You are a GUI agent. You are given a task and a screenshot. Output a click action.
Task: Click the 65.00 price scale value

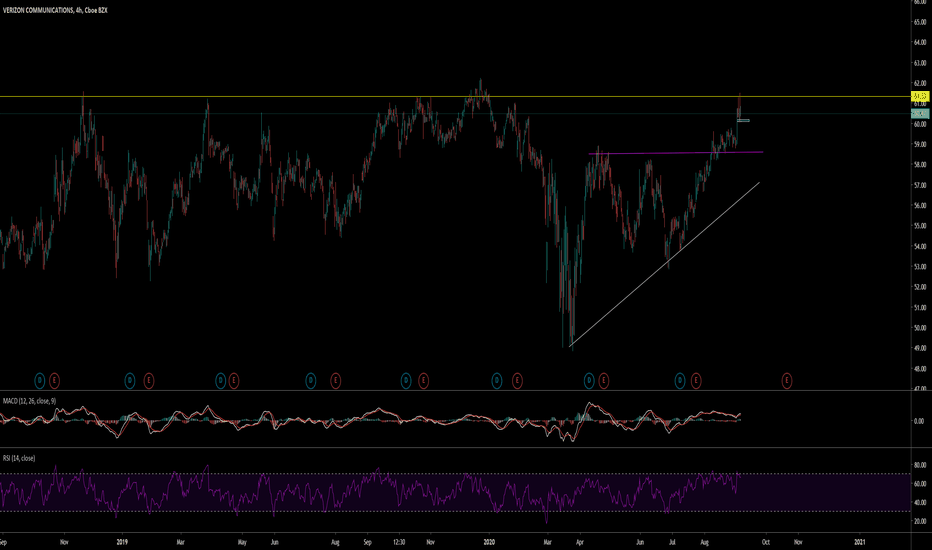point(920,22)
